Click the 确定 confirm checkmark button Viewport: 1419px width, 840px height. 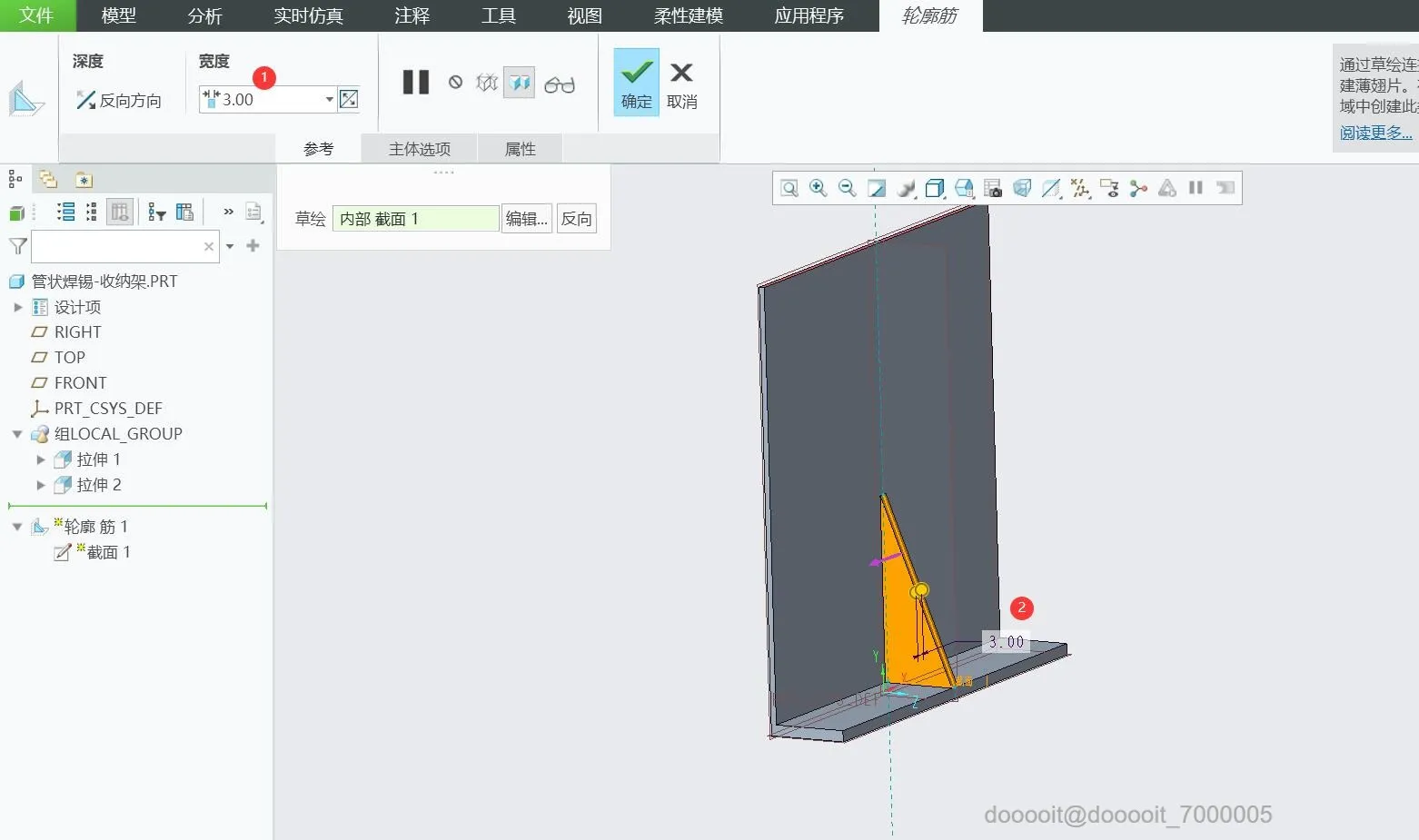(x=637, y=83)
